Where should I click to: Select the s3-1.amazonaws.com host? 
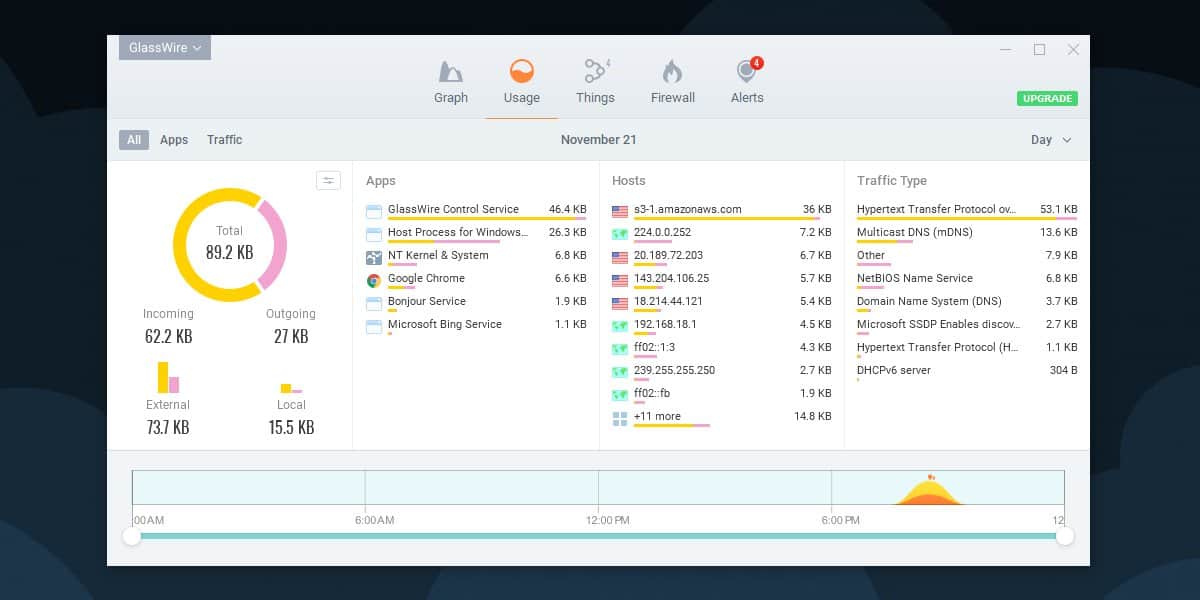[721, 210]
